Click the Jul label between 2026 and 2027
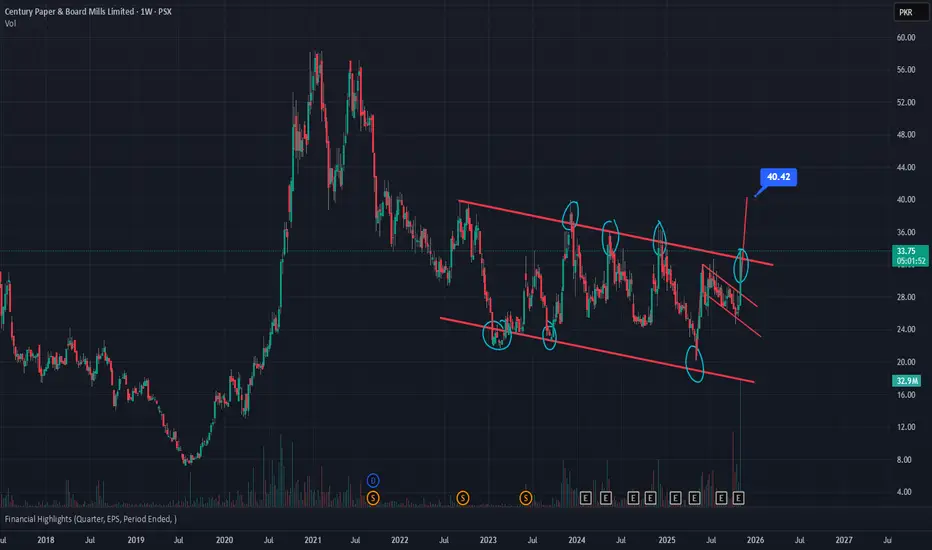The height and width of the screenshot is (550, 932). point(800,540)
